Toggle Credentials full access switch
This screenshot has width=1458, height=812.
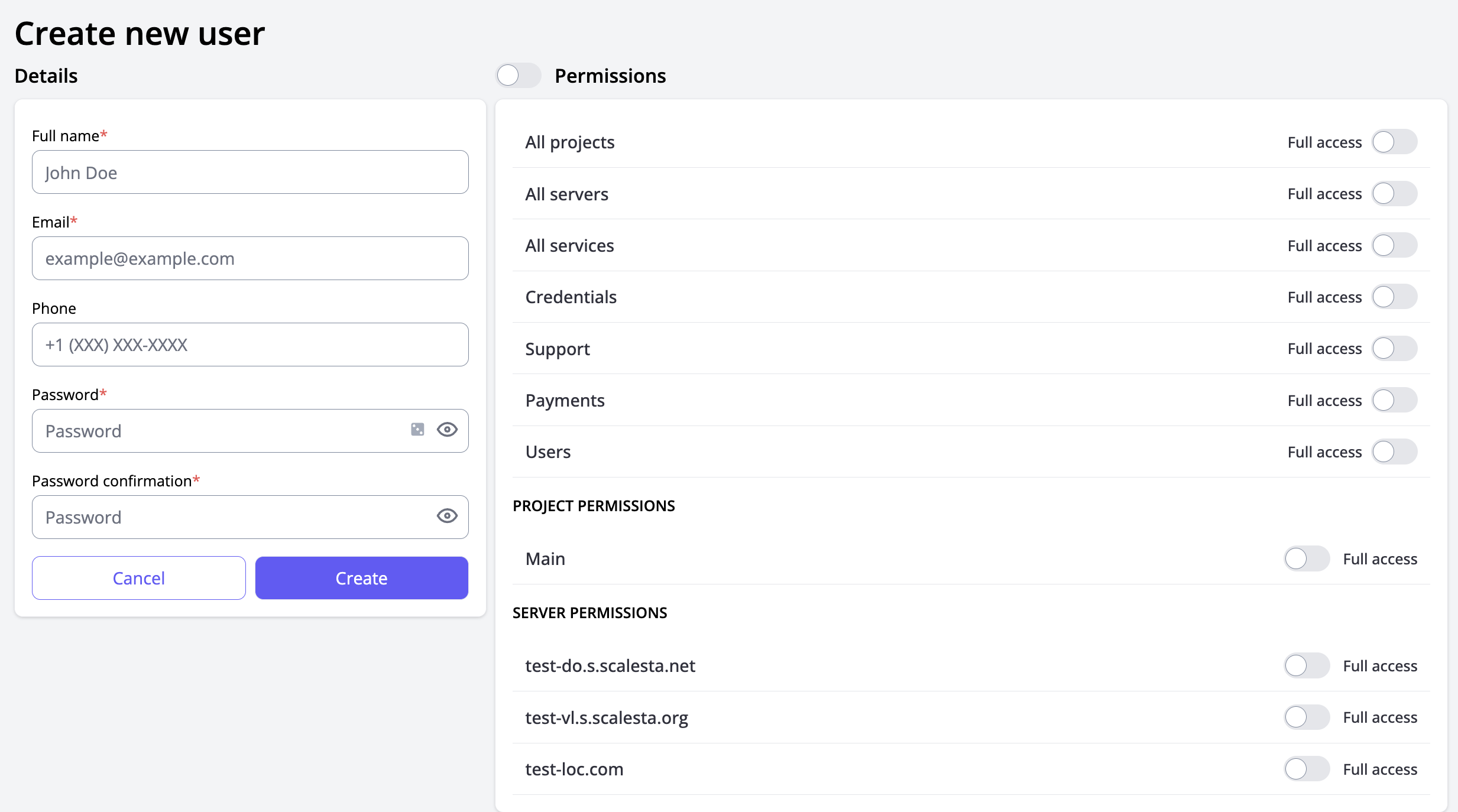click(x=1394, y=297)
